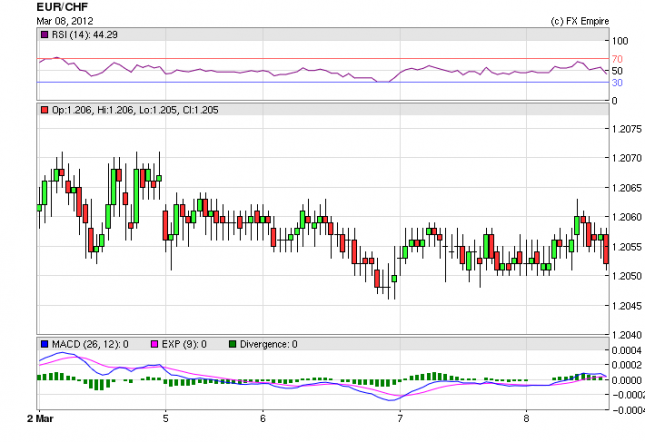Click the 0.0000 MACD axis value
The height and width of the screenshot is (442, 645).
pyautogui.click(x=626, y=380)
